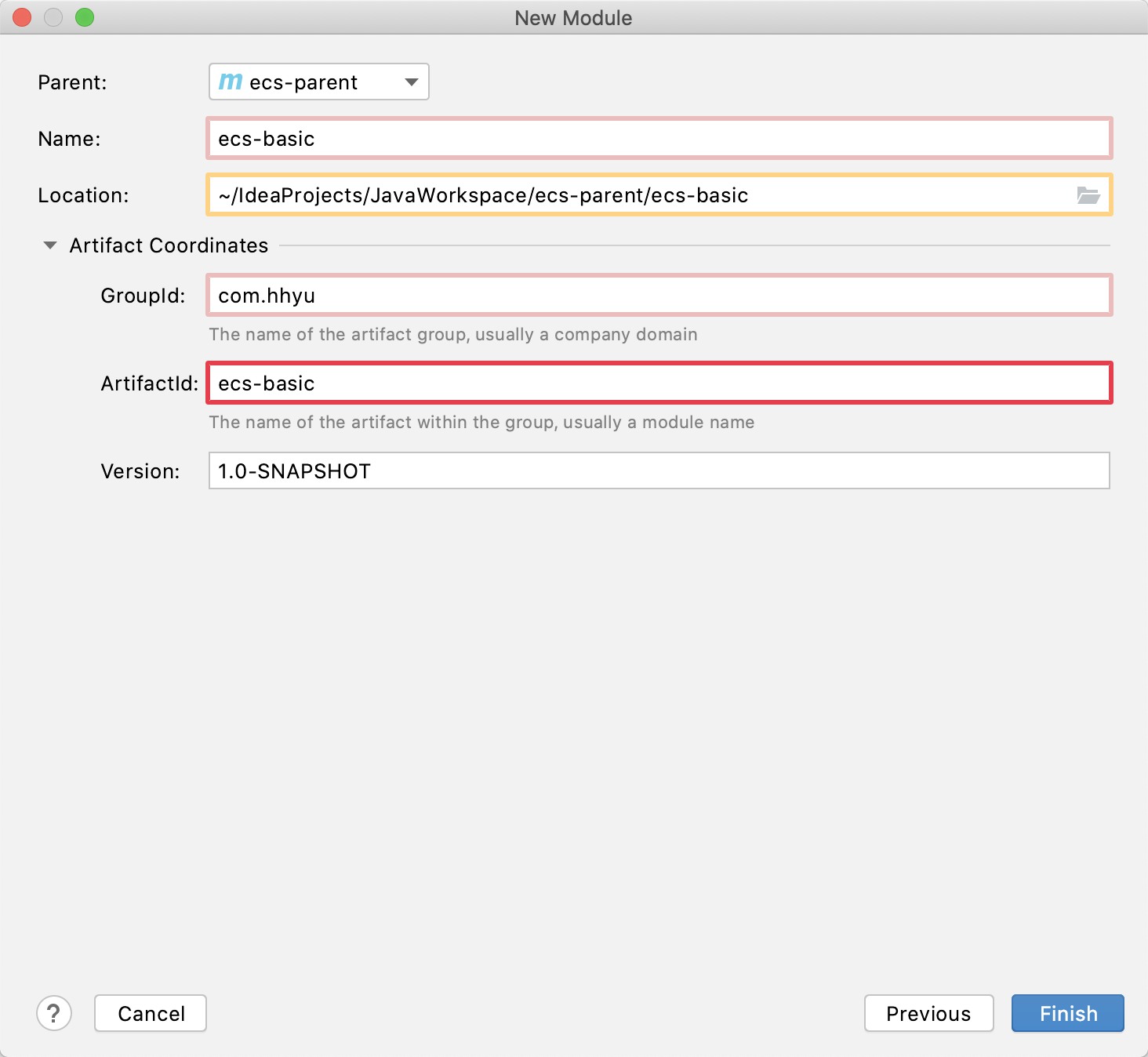Screen dimensions: 1148x1057
Task: Click the Parent label
Action: [x=72, y=82]
